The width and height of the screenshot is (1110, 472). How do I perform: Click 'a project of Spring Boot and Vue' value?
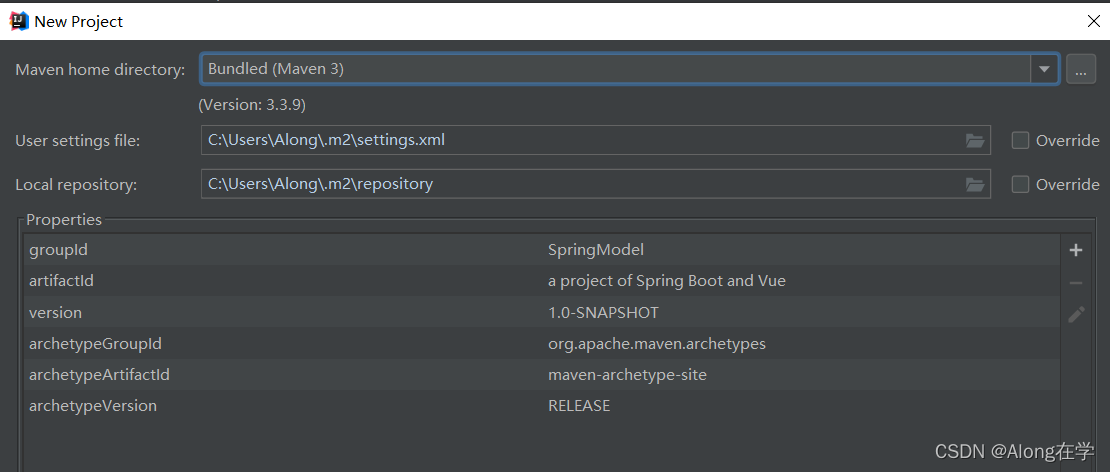pyautogui.click(x=667, y=281)
